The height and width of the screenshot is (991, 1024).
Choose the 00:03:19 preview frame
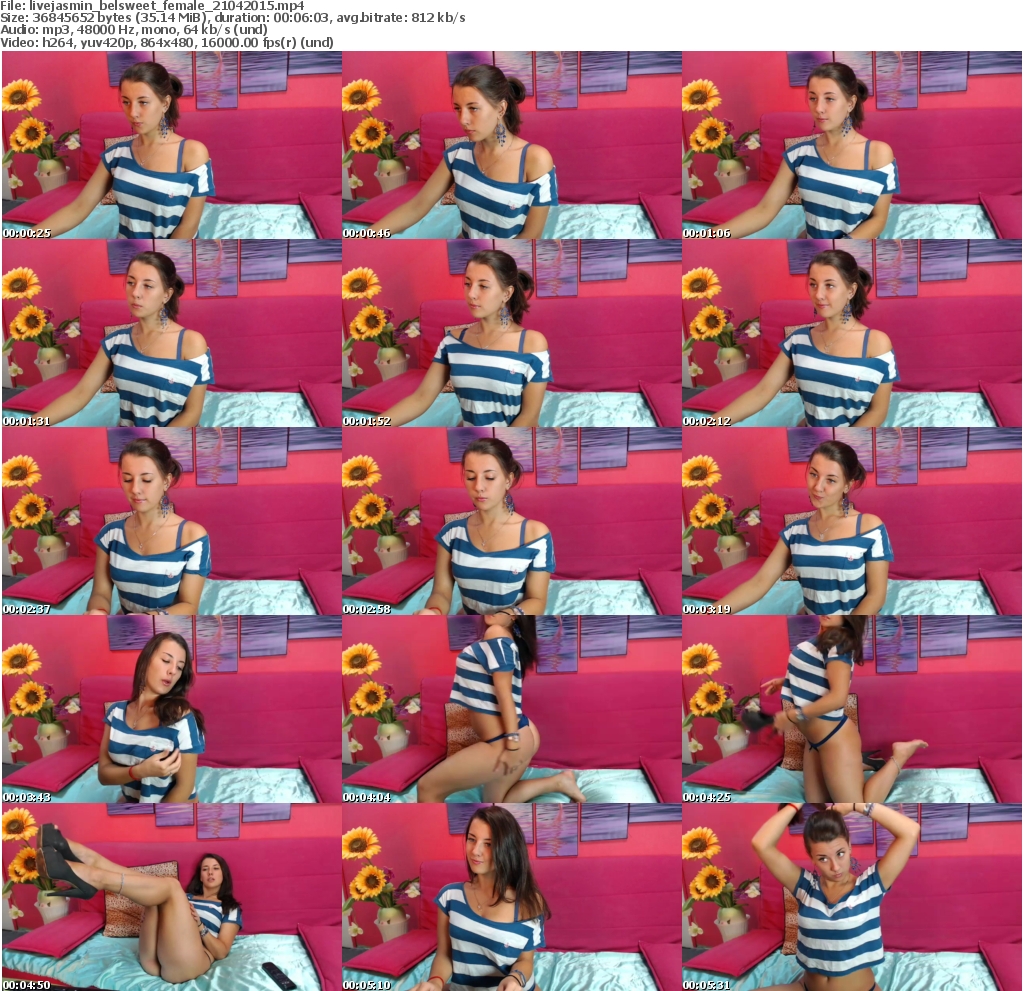click(851, 521)
